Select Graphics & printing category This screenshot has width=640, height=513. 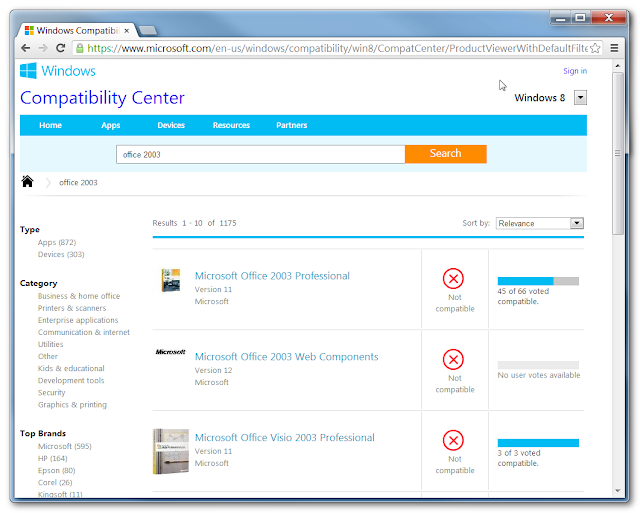(72, 404)
